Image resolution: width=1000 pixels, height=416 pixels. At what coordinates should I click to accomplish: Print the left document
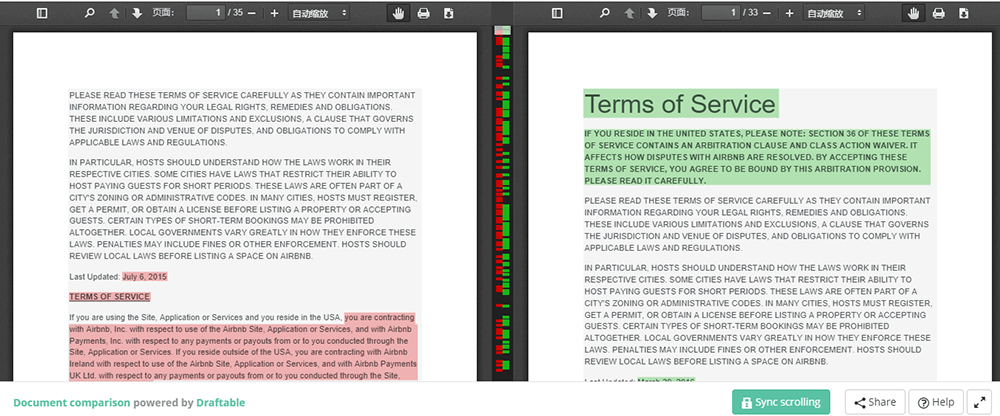click(423, 13)
